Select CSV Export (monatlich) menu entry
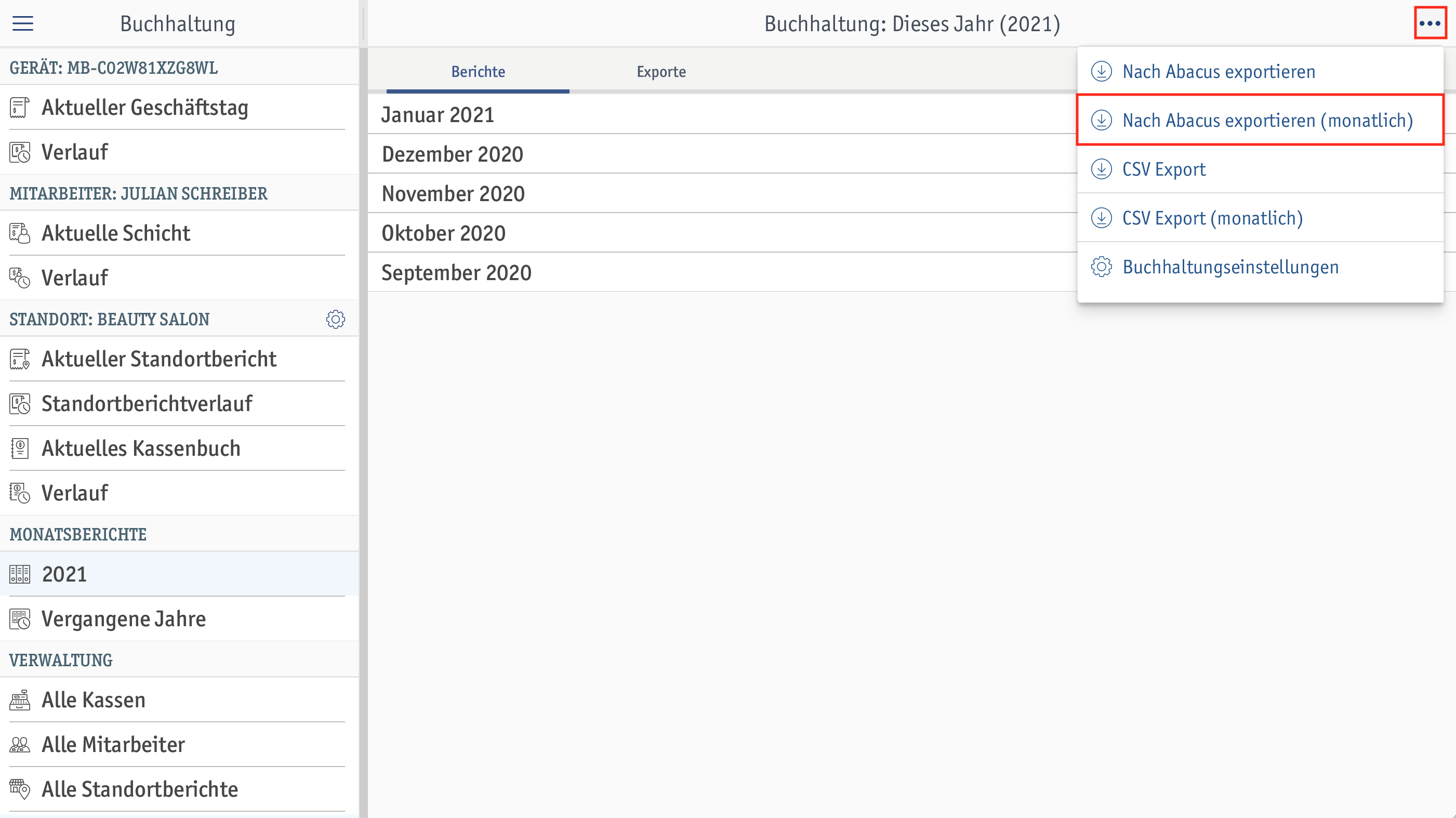 [x=1261, y=218]
